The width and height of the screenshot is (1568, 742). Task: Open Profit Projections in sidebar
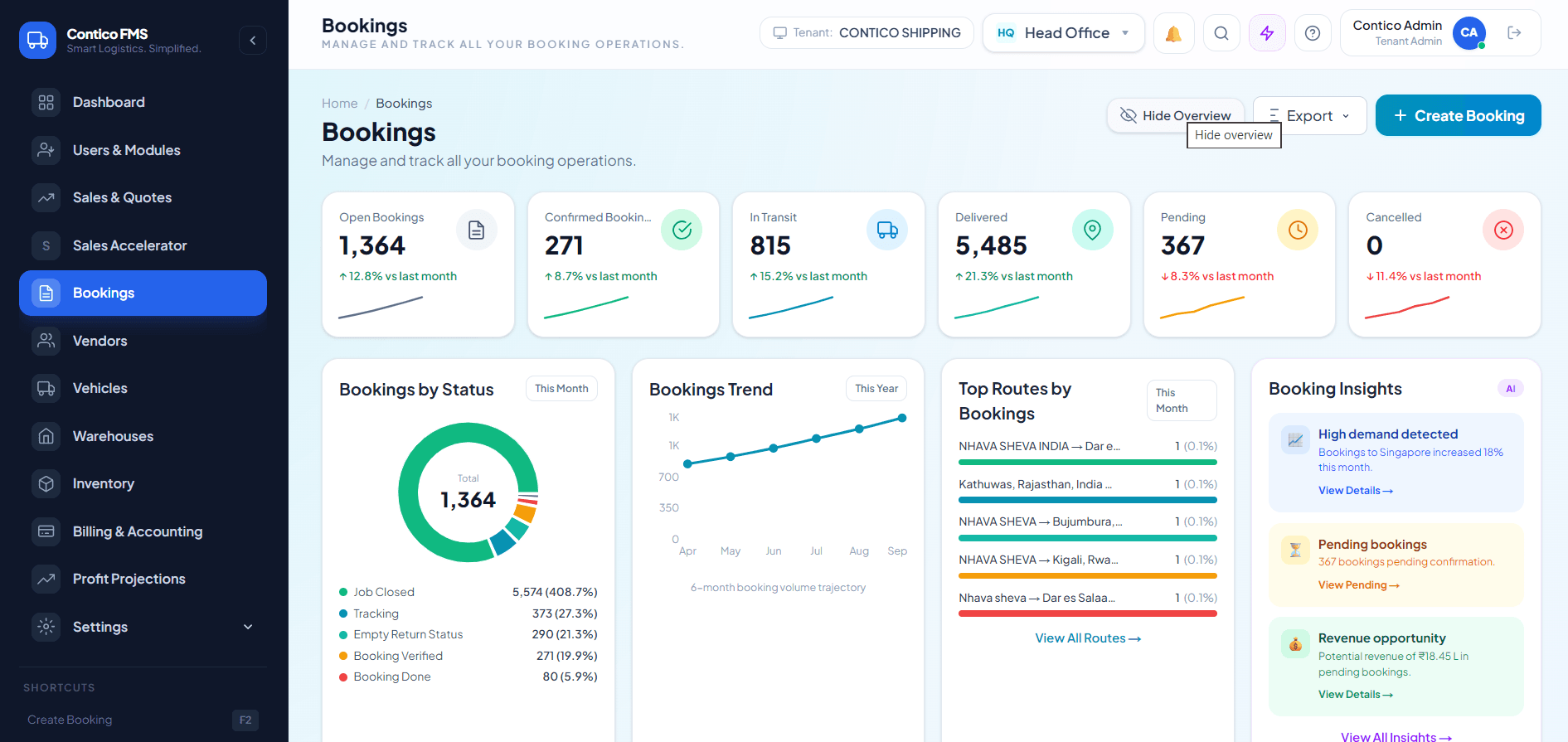click(x=143, y=579)
